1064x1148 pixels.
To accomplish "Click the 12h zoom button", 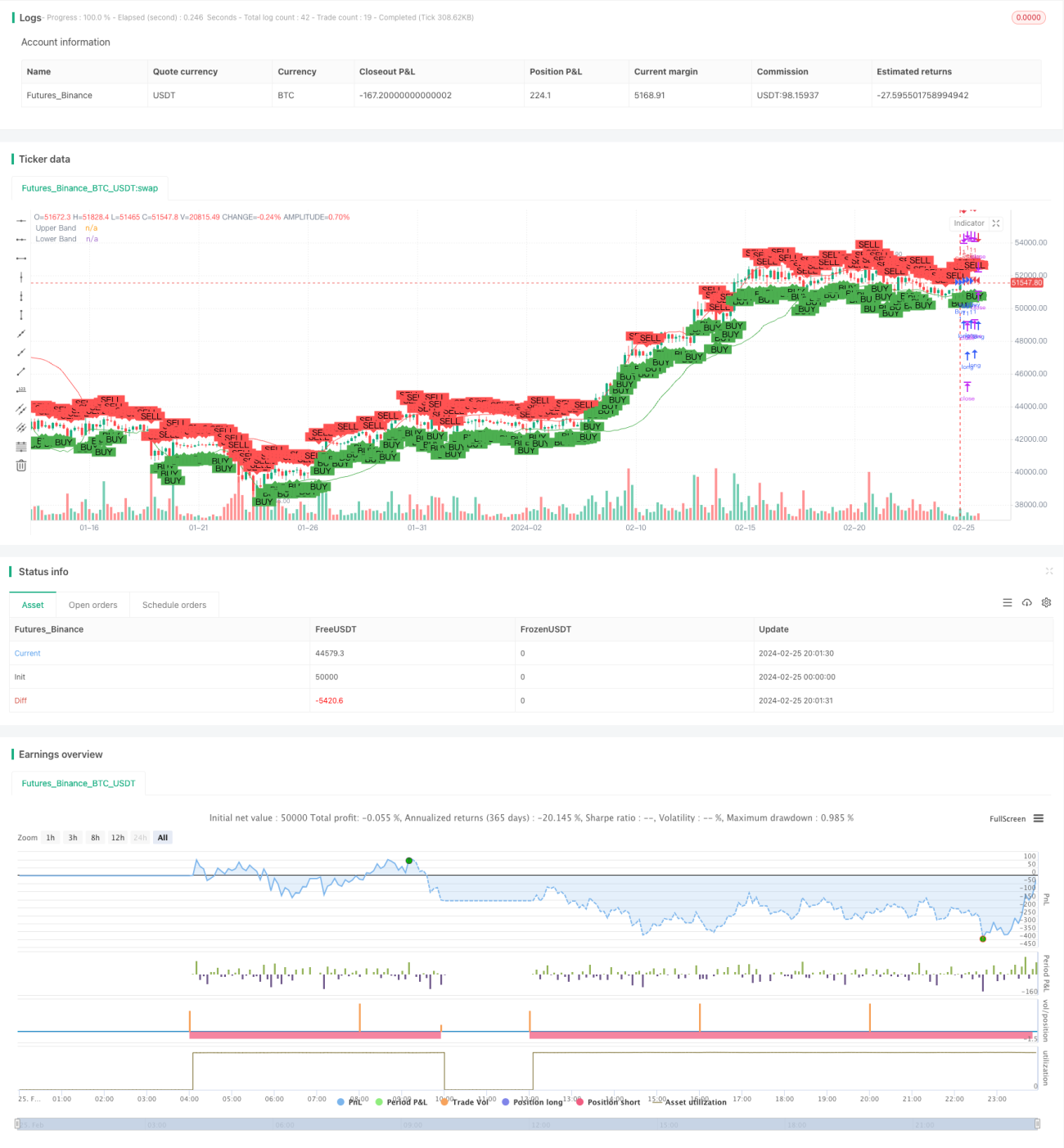I will pyautogui.click(x=118, y=838).
